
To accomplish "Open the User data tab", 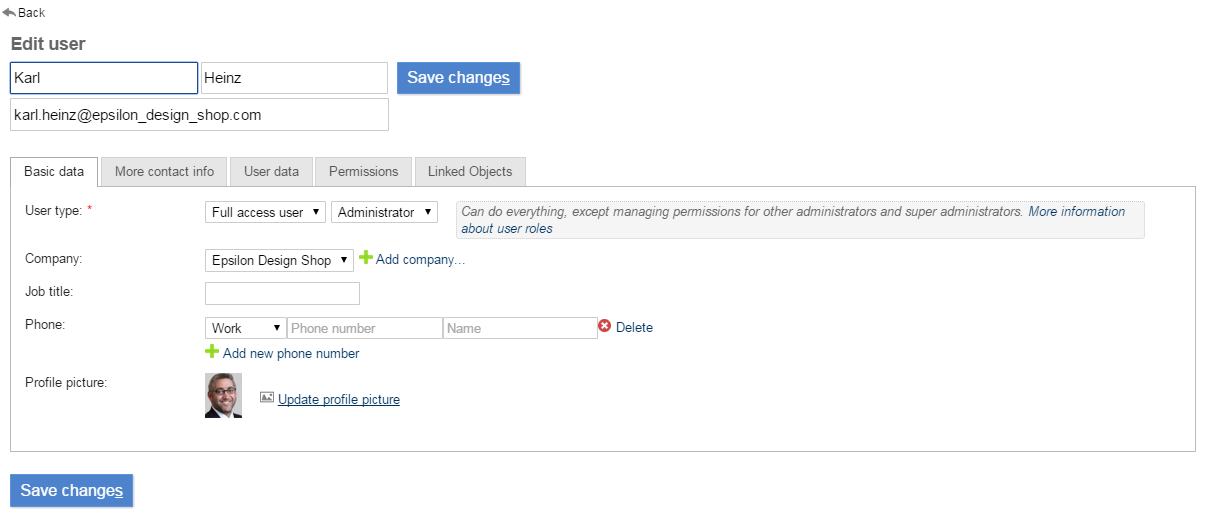I will coord(271,171).
